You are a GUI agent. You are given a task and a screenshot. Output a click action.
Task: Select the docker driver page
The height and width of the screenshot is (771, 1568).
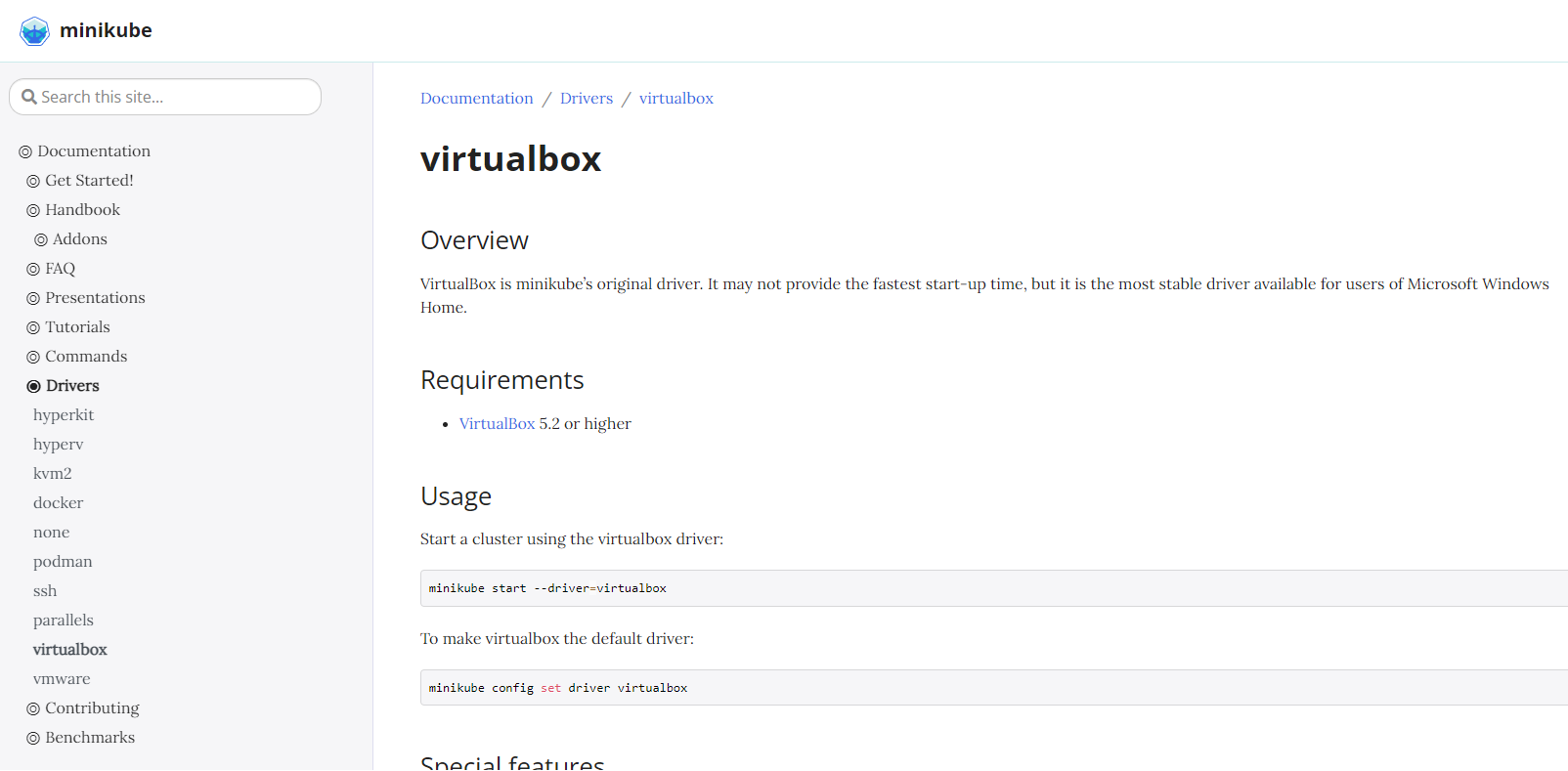tap(58, 503)
